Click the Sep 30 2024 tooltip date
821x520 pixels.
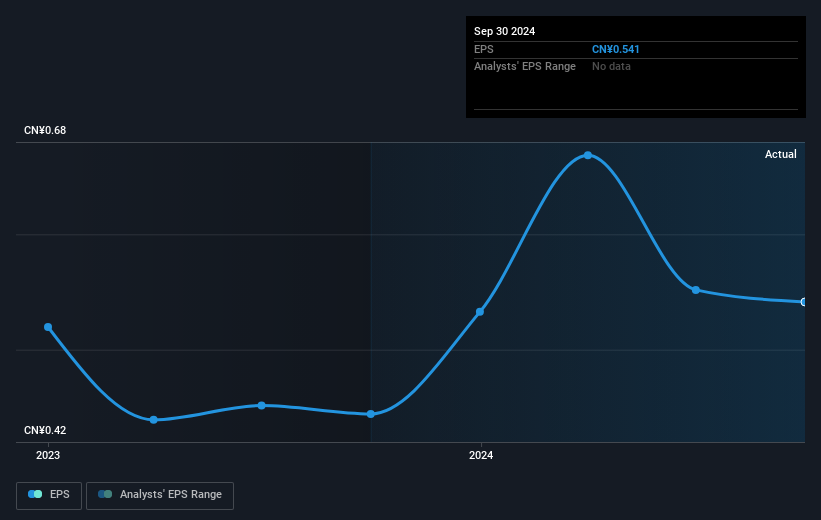(x=505, y=31)
